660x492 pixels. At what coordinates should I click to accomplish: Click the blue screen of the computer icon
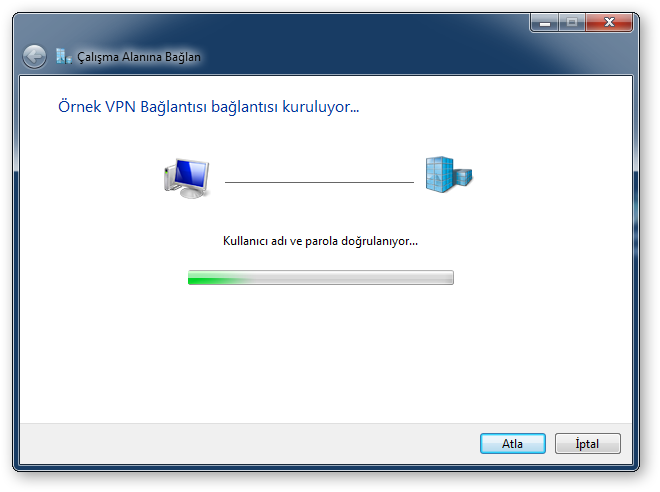[x=192, y=173]
